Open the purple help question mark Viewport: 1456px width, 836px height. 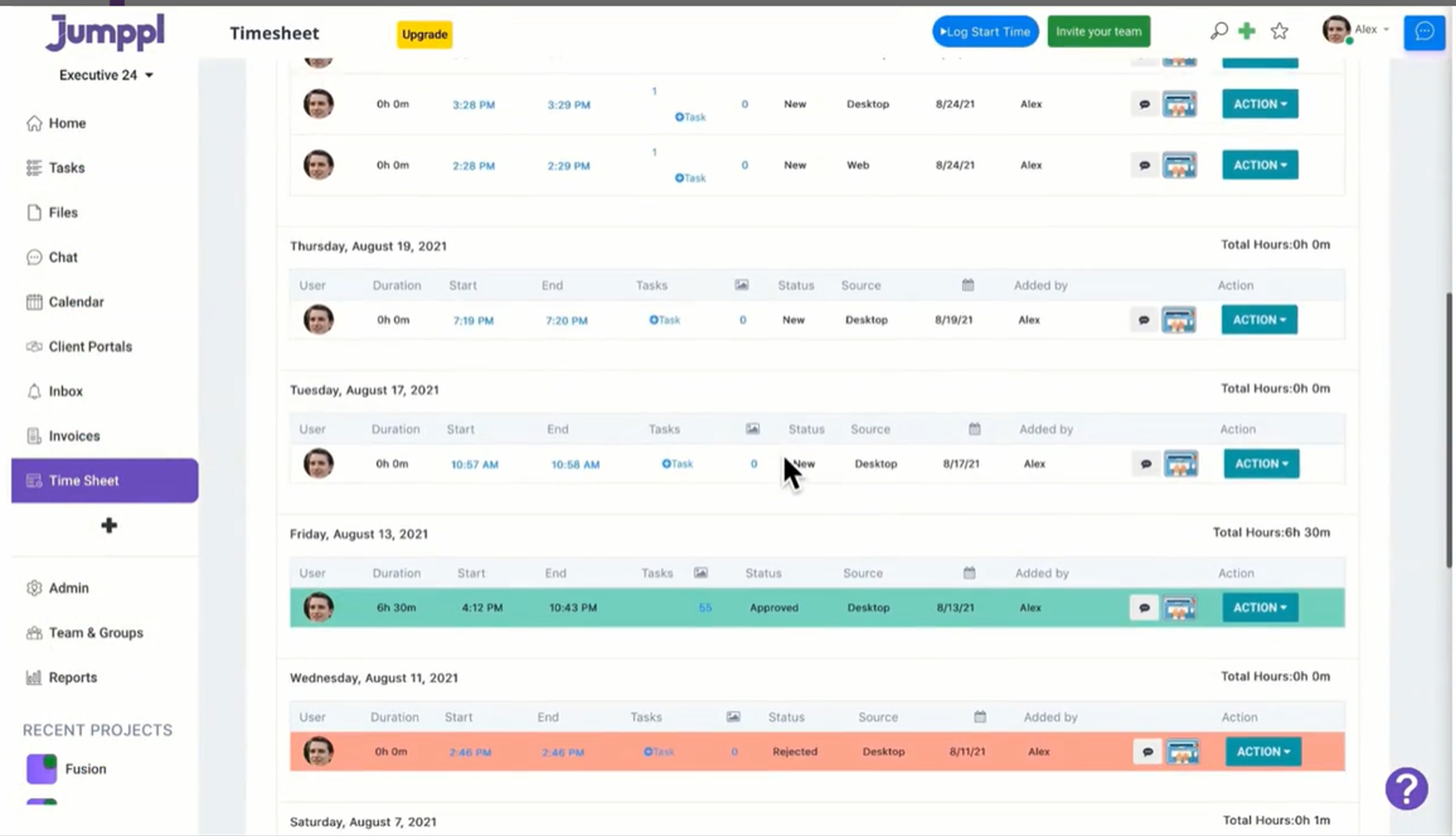pos(1407,788)
